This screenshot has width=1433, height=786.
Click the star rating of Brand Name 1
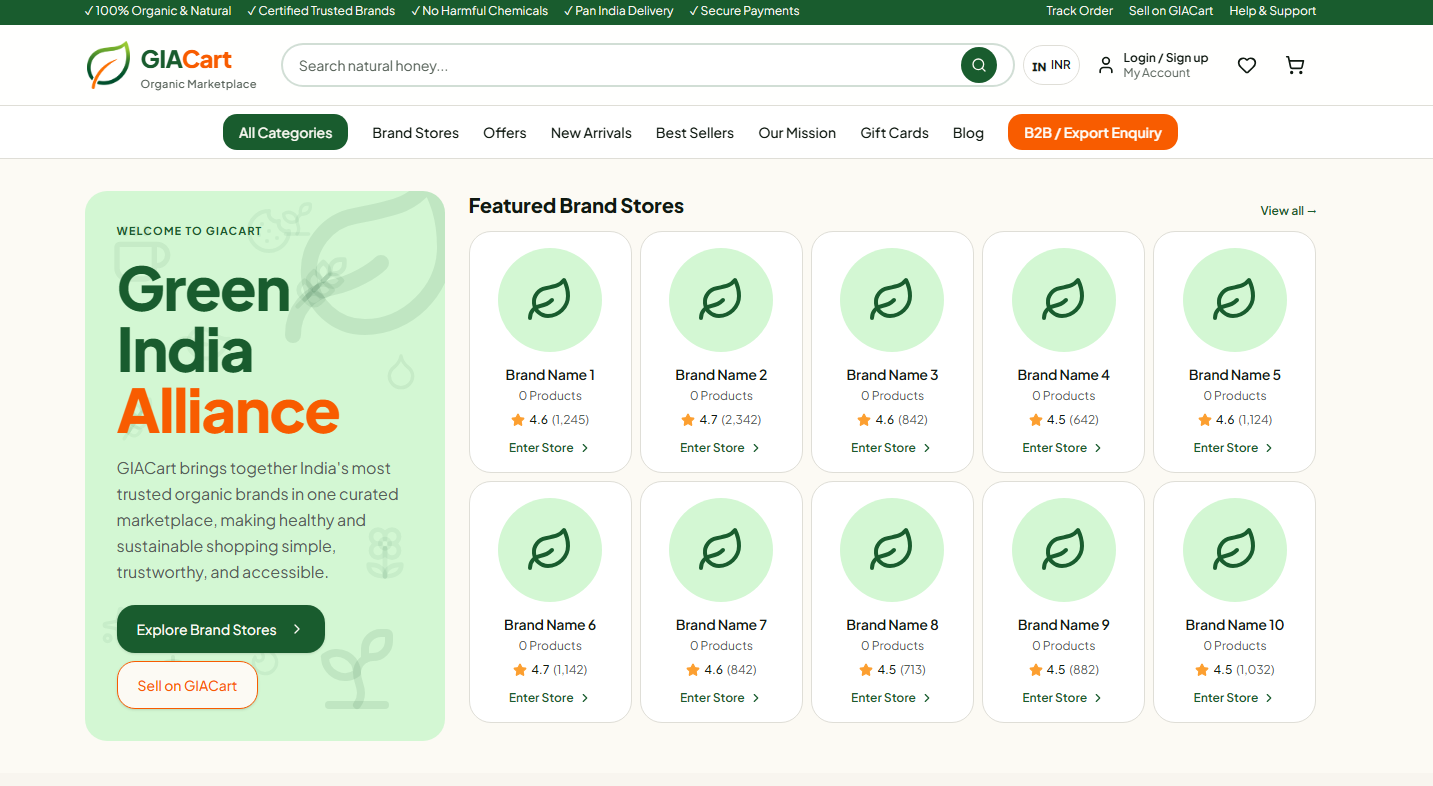click(550, 420)
